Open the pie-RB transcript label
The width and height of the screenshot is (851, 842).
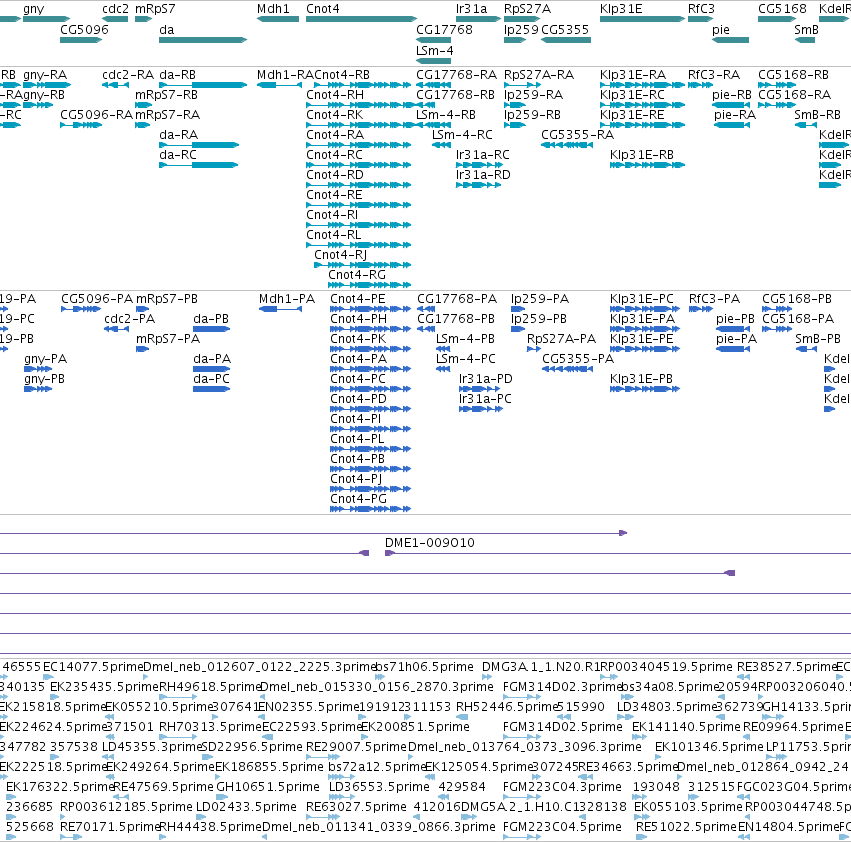(732, 94)
